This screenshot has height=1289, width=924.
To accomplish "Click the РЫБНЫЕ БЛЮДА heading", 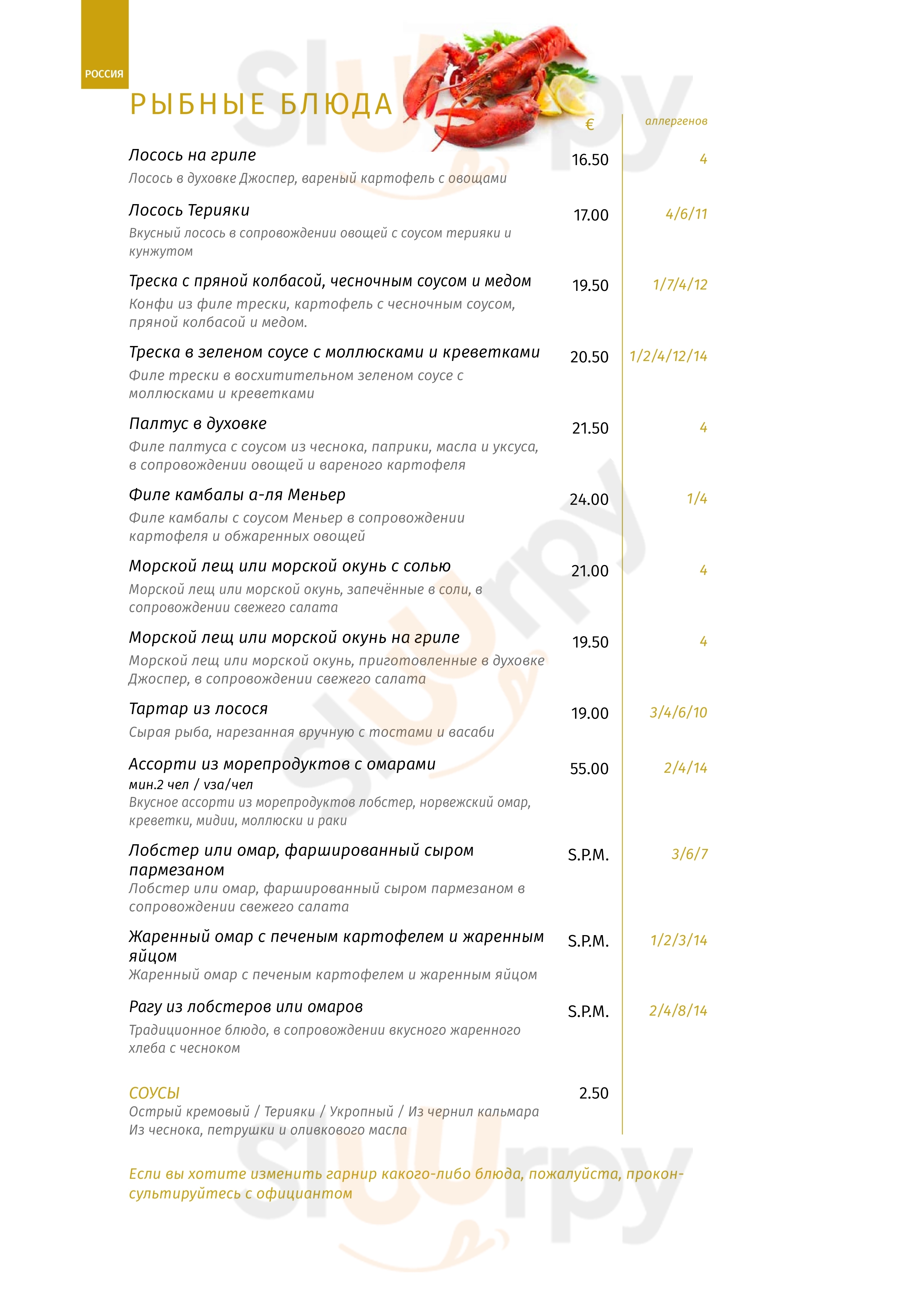I will [261, 105].
